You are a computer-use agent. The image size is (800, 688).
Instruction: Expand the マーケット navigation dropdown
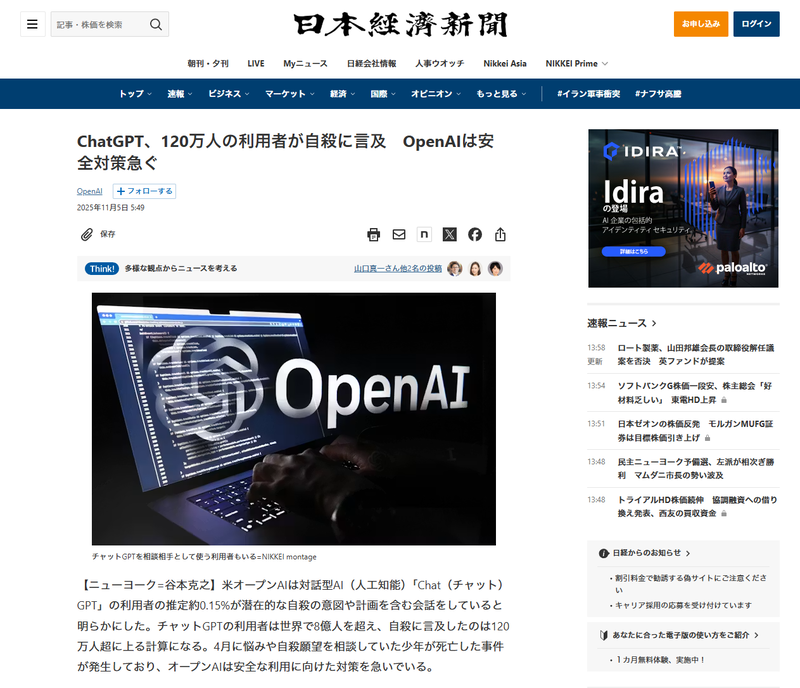(x=290, y=94)
